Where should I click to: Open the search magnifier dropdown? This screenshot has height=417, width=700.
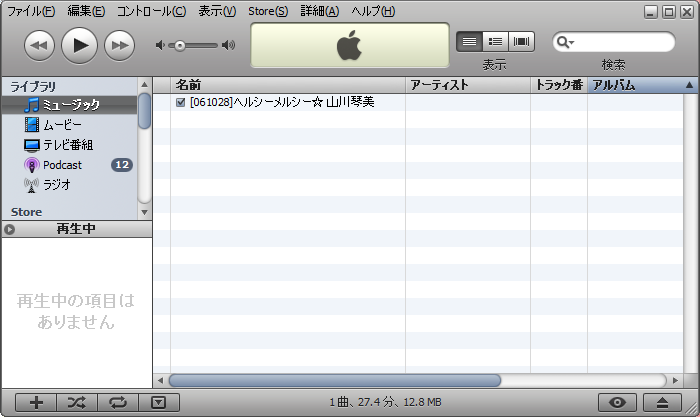click(x=565, y=42)
